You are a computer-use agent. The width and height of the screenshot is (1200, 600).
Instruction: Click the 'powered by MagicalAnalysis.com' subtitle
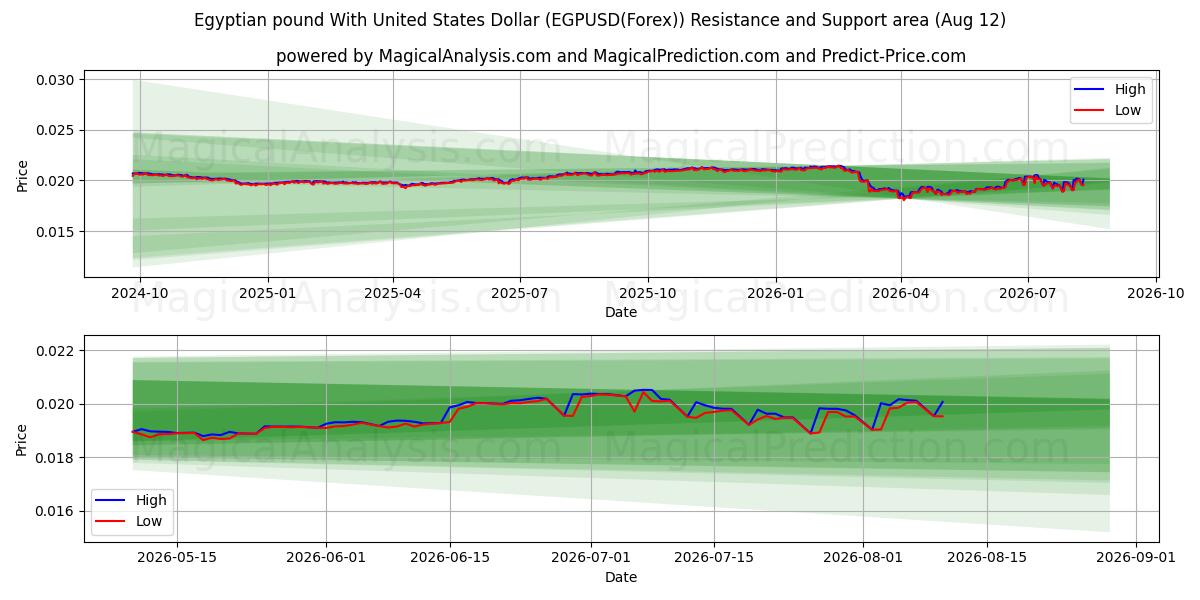(621, 56)
